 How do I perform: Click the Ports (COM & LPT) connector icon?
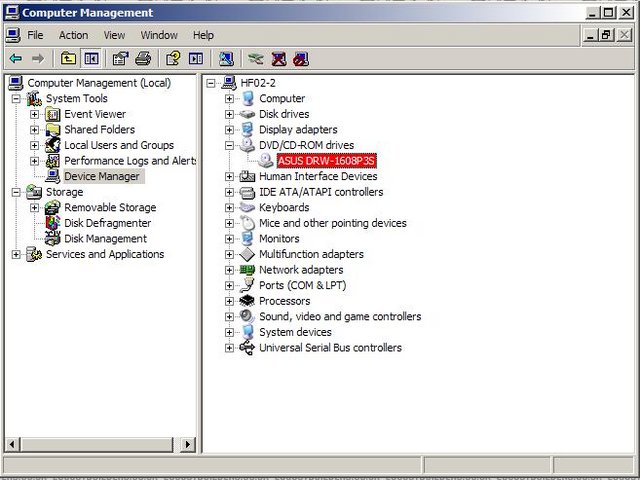point(247,285)
